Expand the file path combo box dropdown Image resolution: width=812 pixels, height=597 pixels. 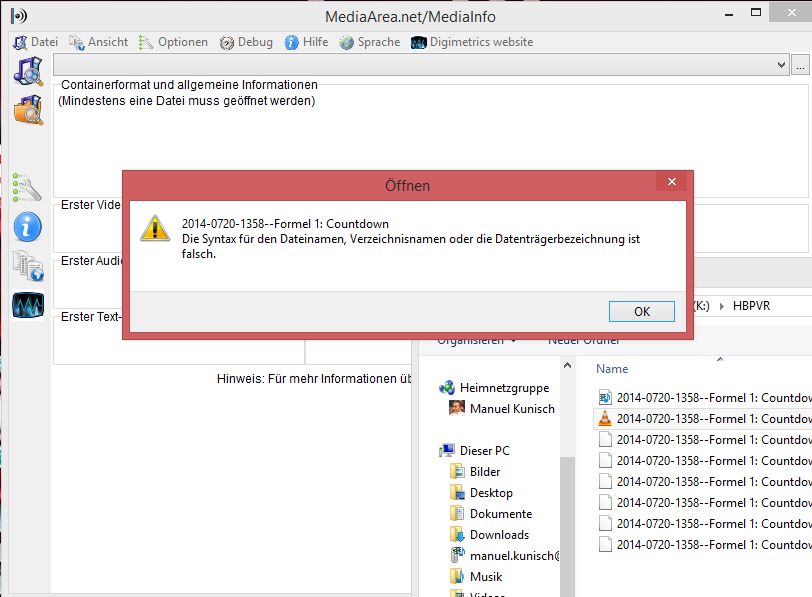(x=781, y=65)
